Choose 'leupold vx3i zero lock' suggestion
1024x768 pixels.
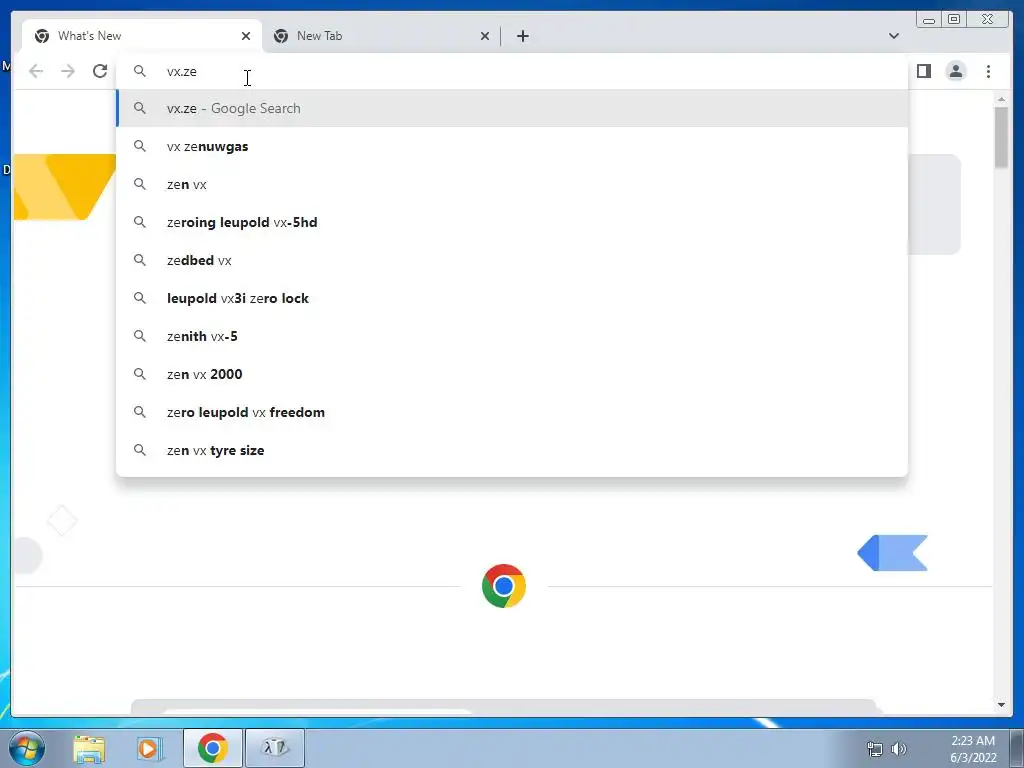click(512, 298)
